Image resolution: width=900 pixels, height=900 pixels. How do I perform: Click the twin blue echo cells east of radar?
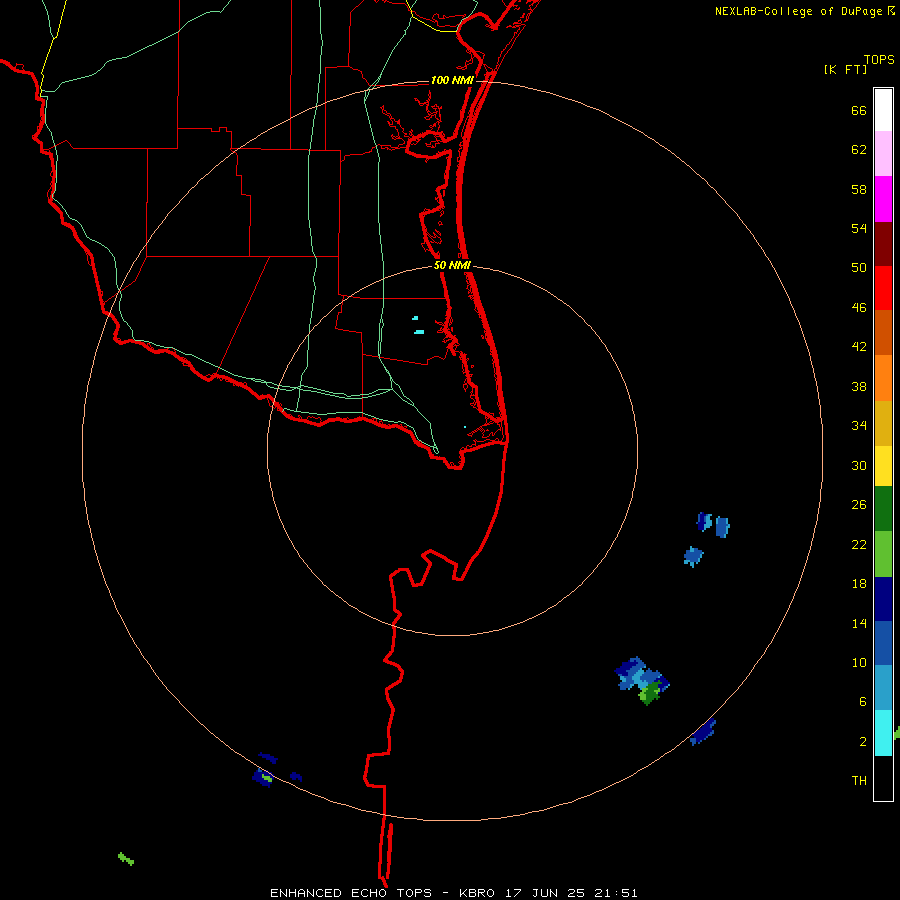[x=713, y=525]
